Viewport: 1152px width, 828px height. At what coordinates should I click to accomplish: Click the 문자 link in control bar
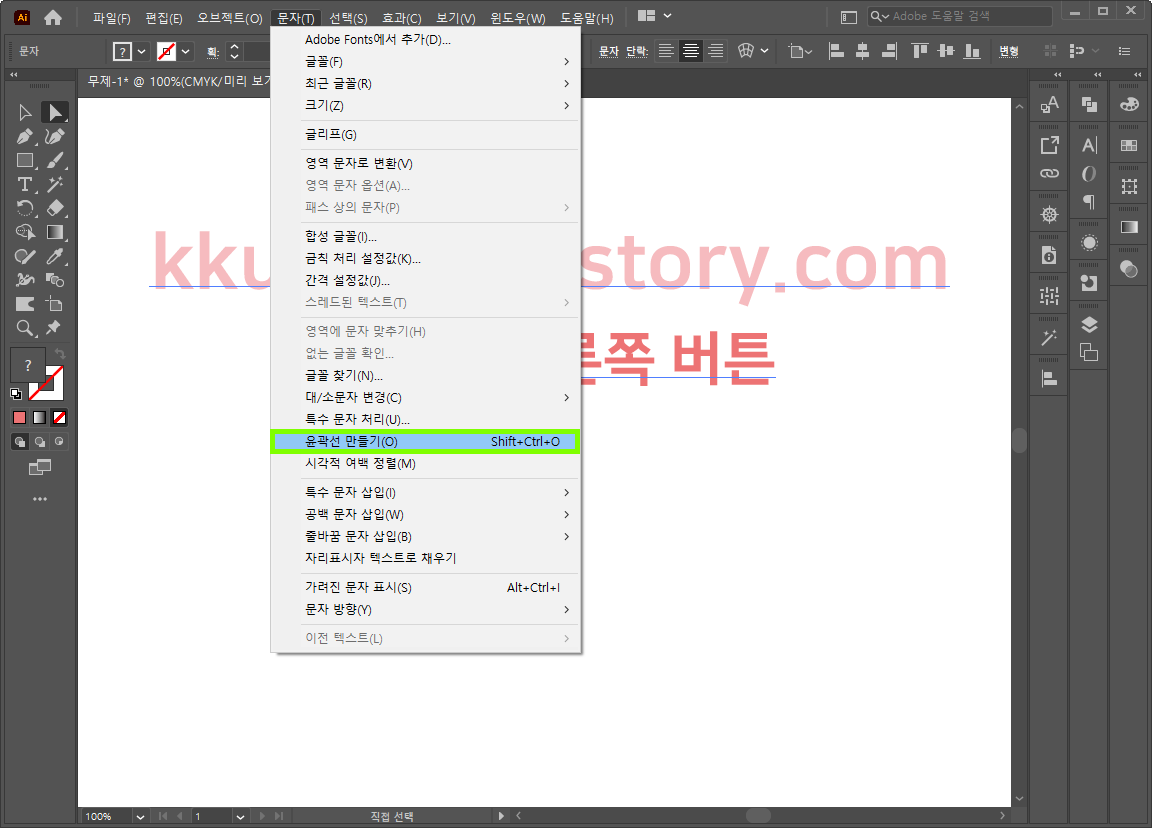pos(609,51)
